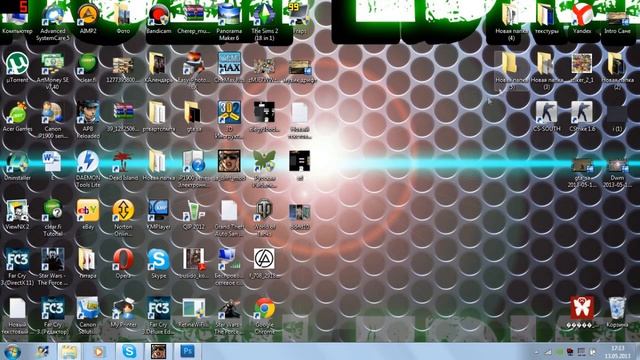640x360 pixels.
Task: Open Panorama Maker 6 icon
Action: (x=229, y=22)
